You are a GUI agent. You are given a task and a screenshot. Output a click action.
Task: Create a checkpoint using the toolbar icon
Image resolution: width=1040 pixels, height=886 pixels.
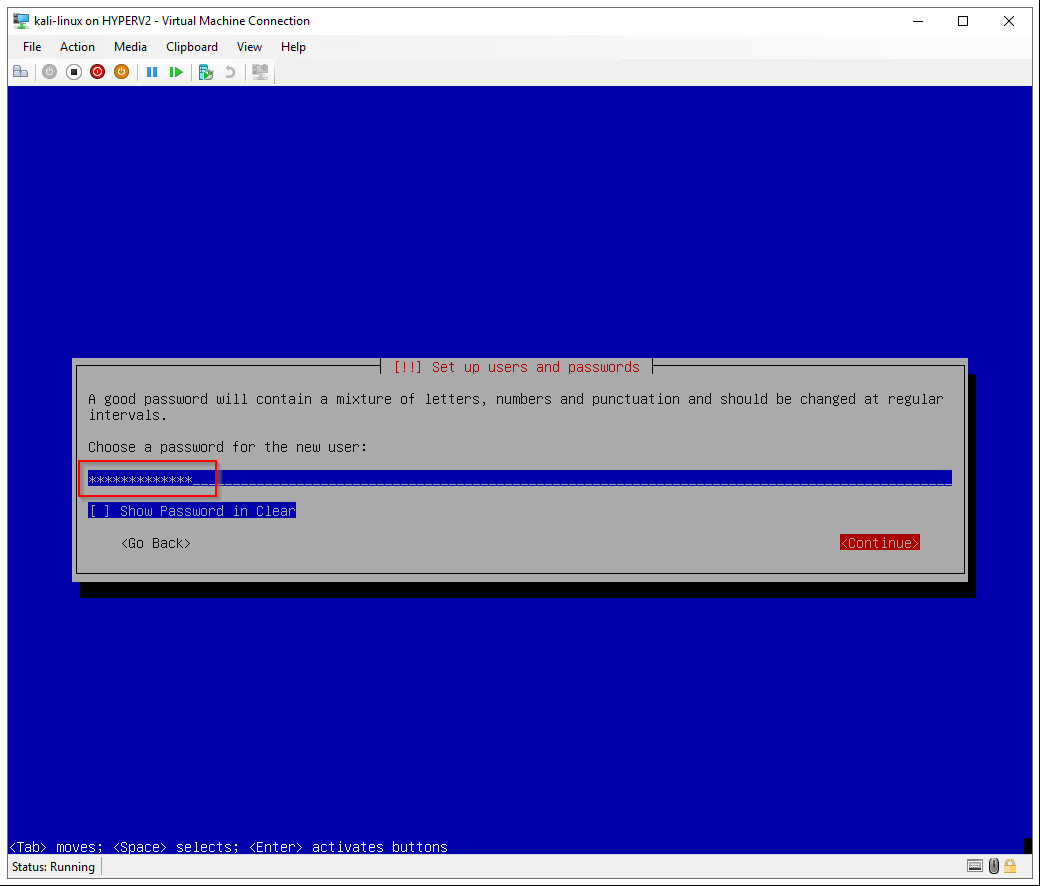(206, 72)
